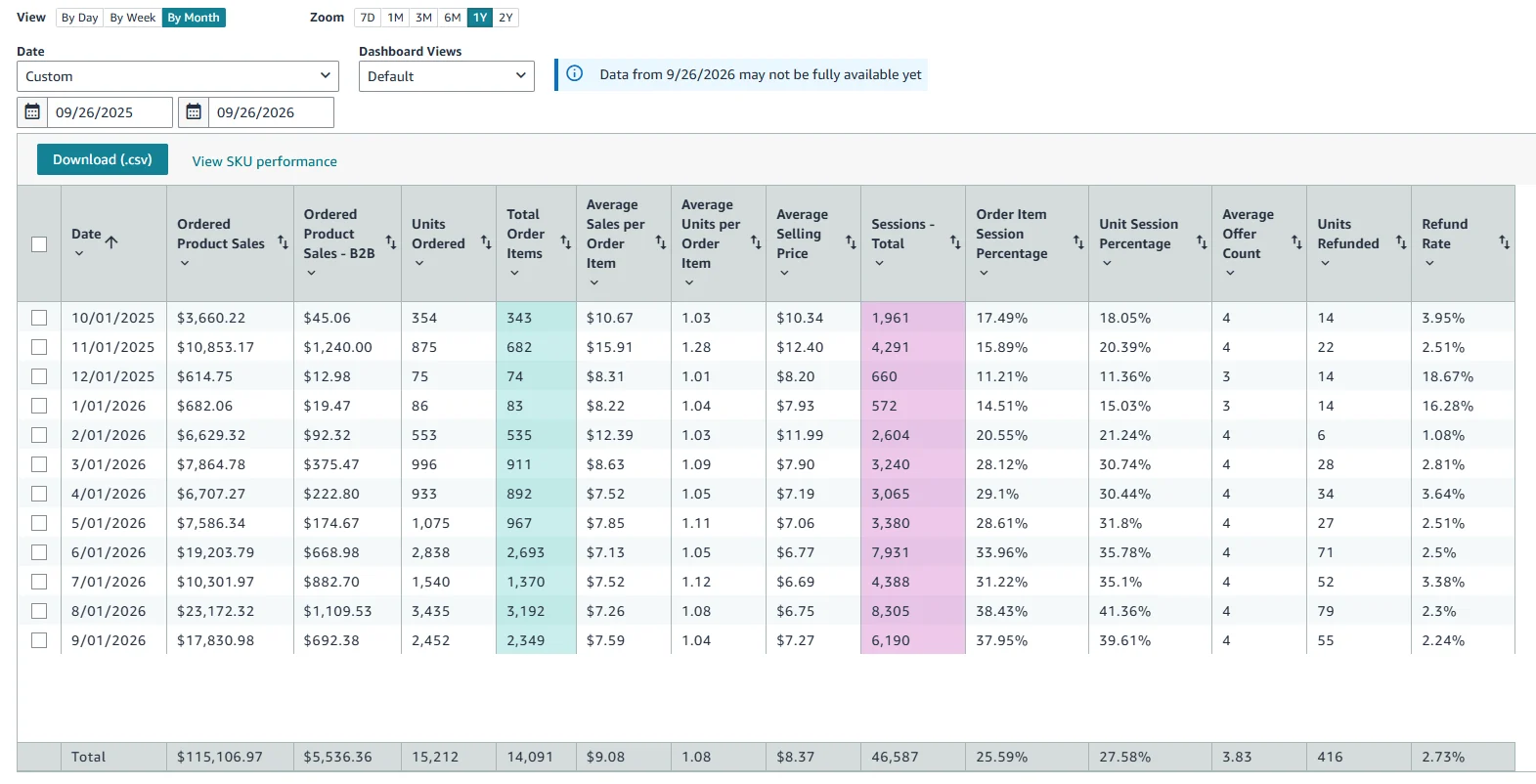
Task: Click the Total sessions 46,587 value
Action: [x=895, y=757]
